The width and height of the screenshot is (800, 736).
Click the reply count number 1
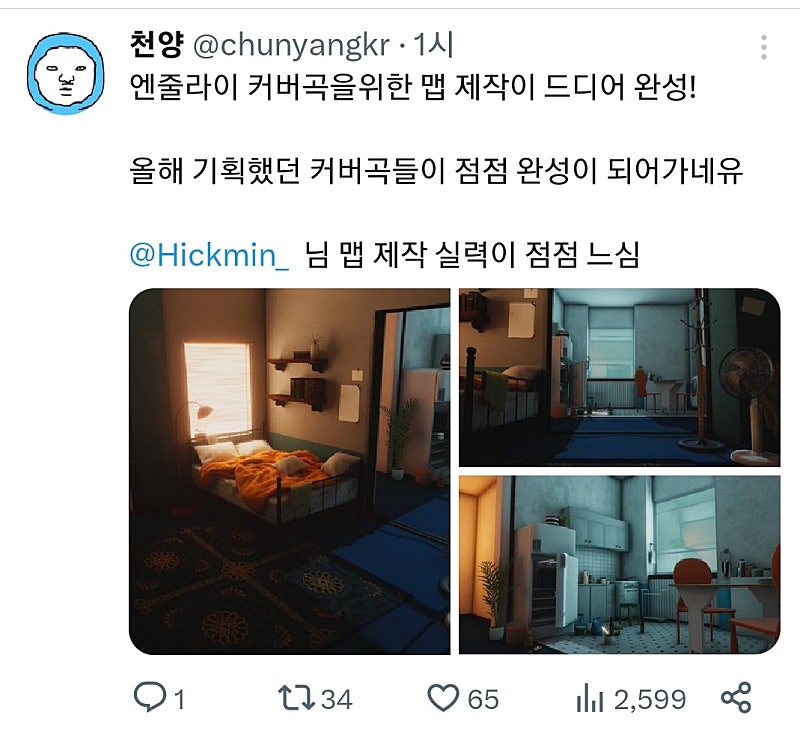[x=179, y=699]
